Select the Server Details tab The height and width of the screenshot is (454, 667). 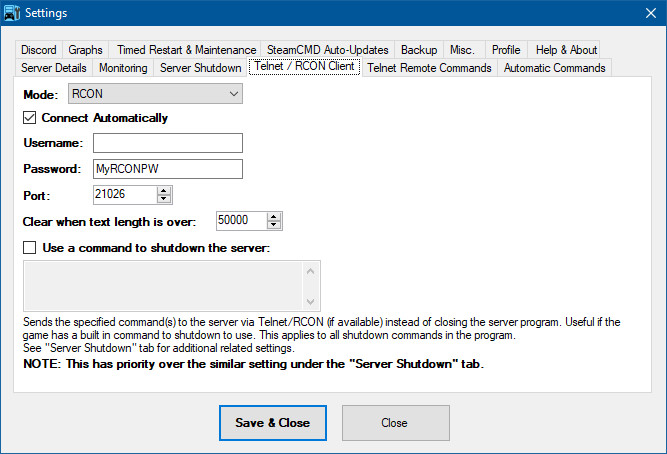pos(54,68)
